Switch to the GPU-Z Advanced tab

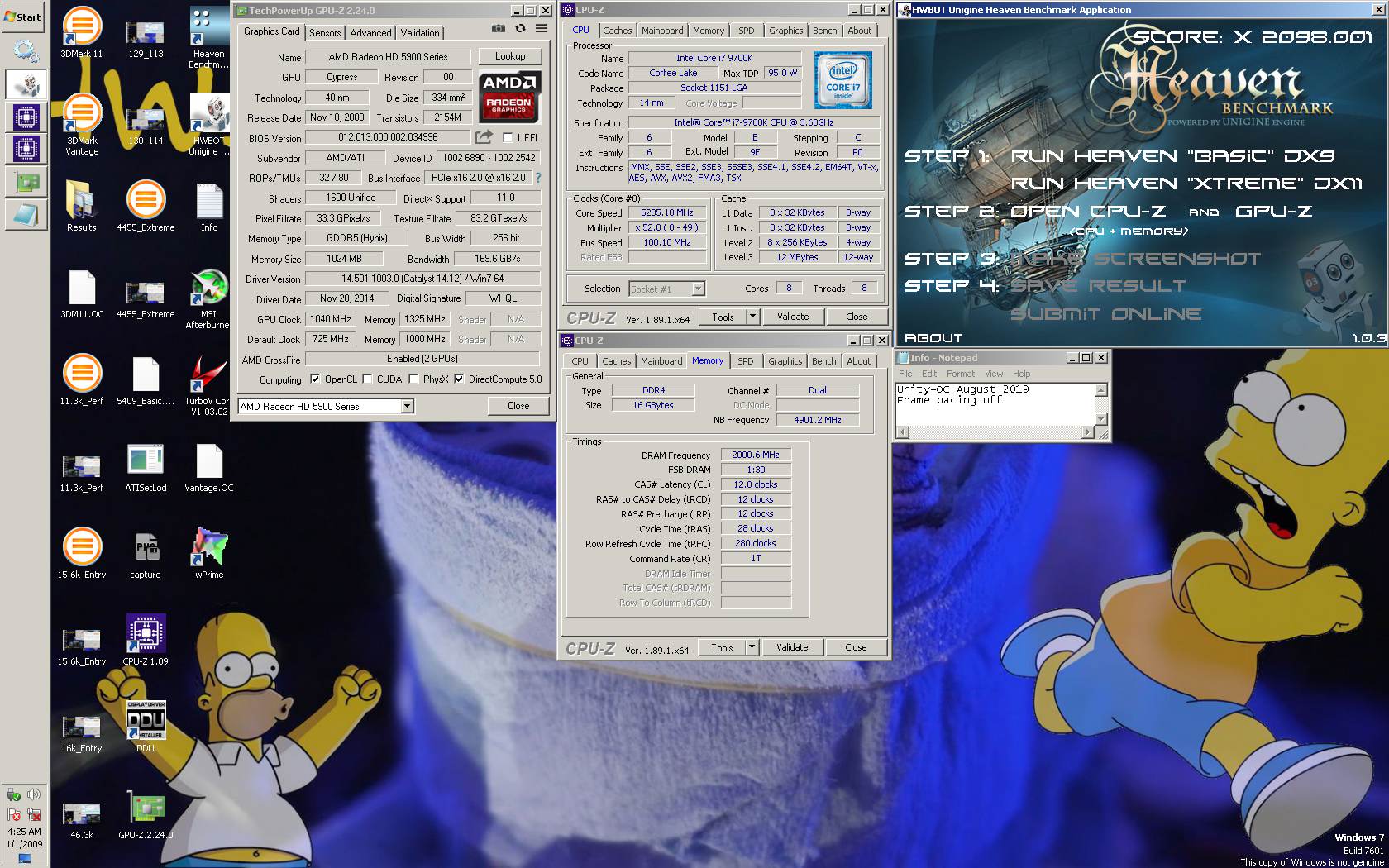[370, 32]
